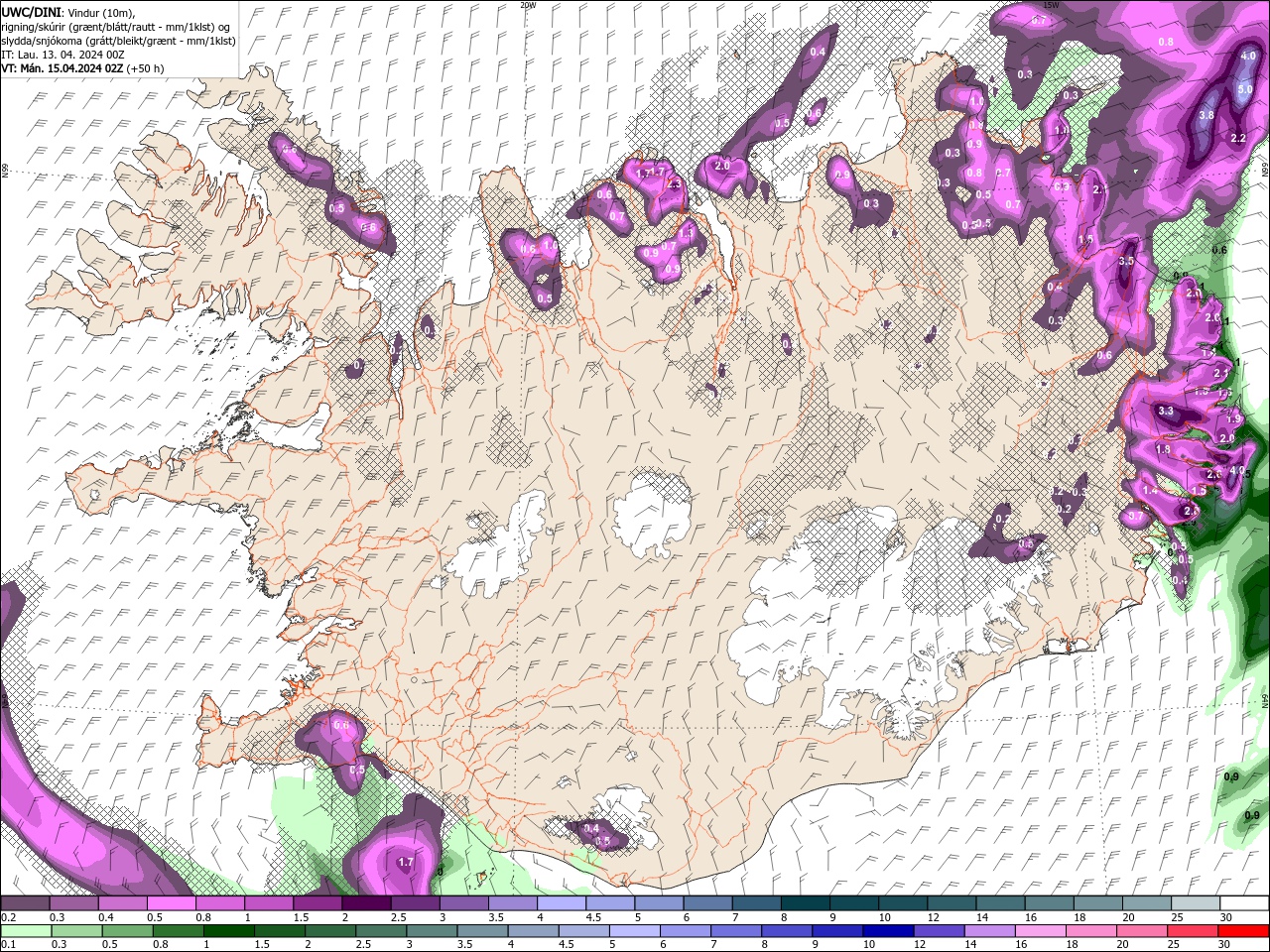Click the 'VT: Mán. 15.04.2024 02Z (+50 h)' line

point(83,68)
